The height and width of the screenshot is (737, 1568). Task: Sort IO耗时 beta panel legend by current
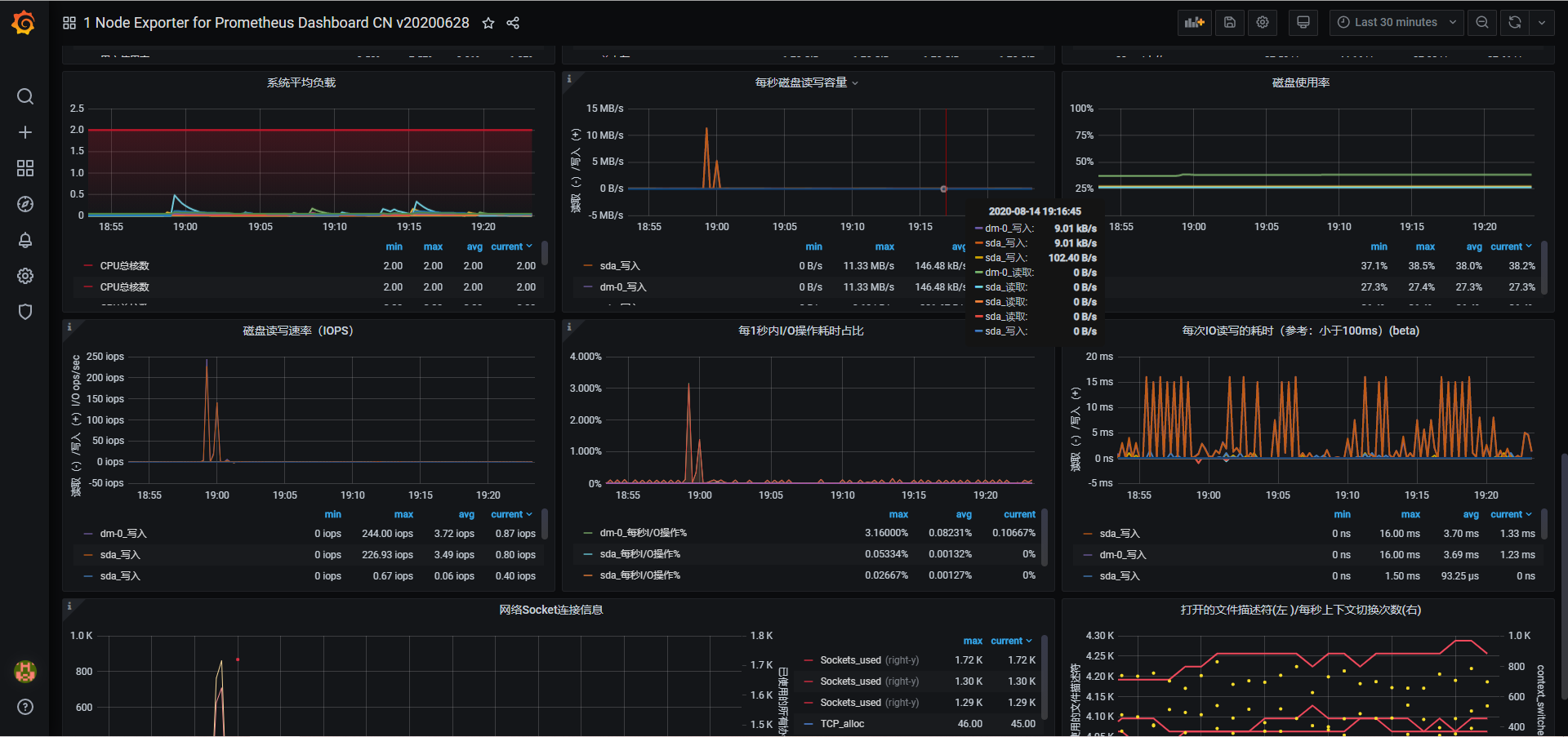pos(1511,514)
